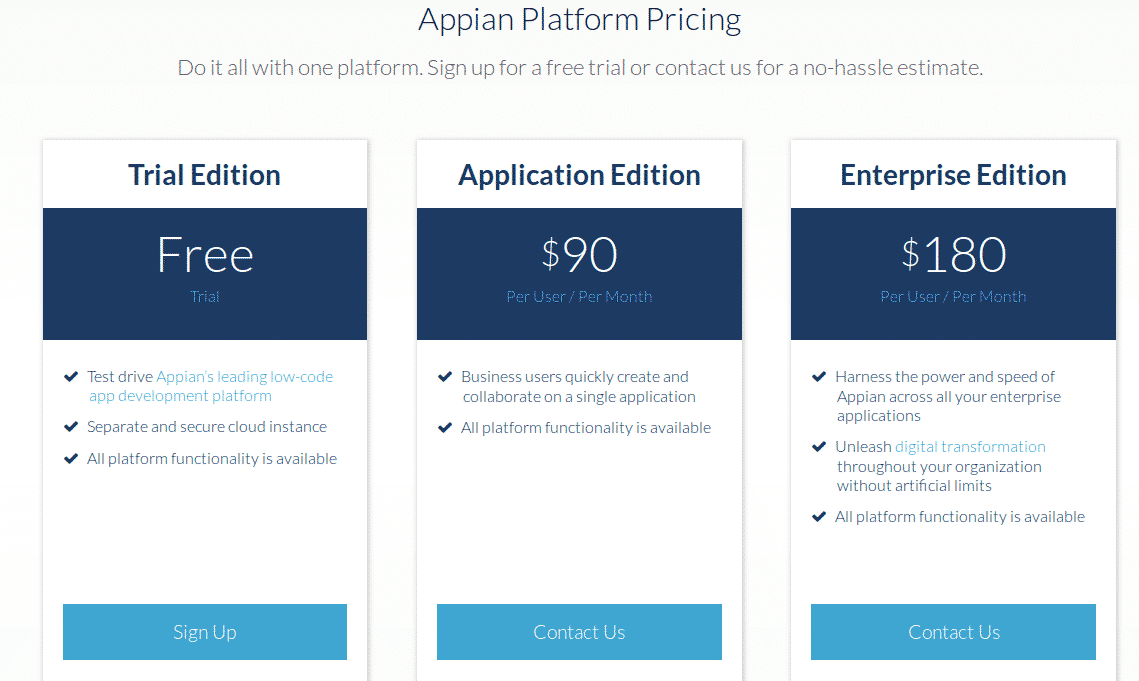Click checkmark beside Trial 'All platform functionality'
1139x681 pixels.
tap(71, 459)
